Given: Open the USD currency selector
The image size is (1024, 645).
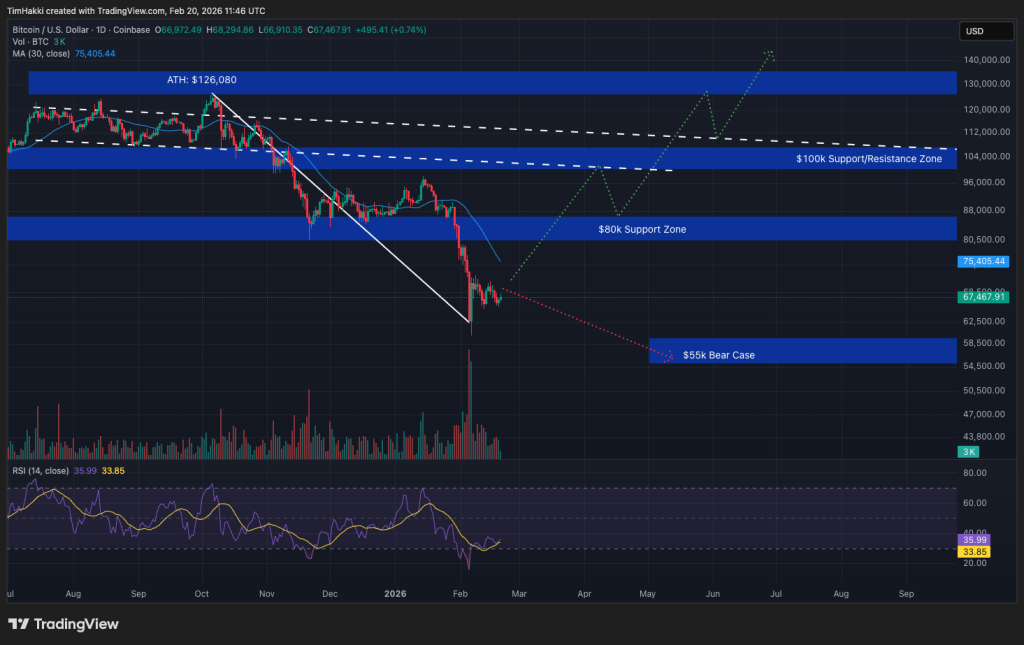Looking at the screenshot, I should (x=975, y=32).
